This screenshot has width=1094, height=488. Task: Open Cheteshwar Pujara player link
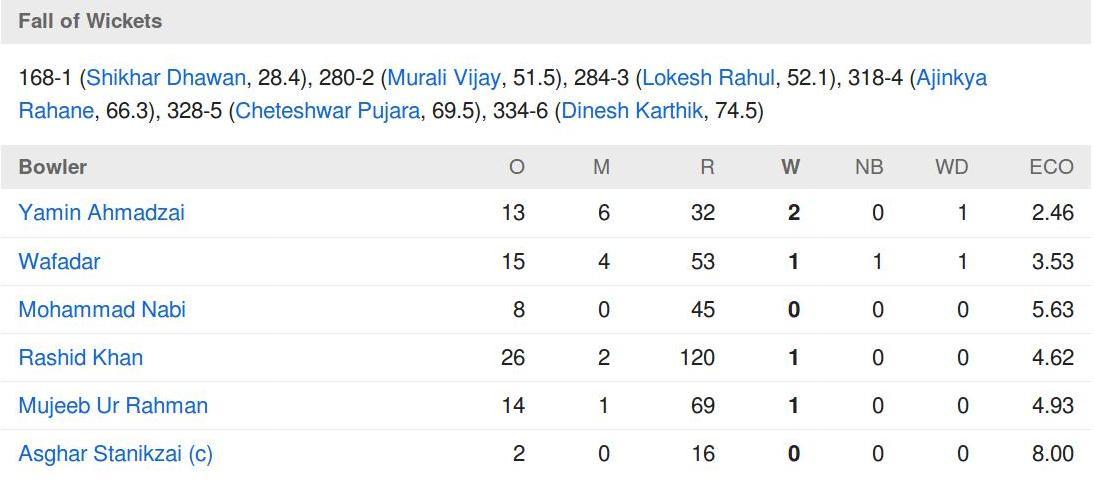[x=328, y=111]
